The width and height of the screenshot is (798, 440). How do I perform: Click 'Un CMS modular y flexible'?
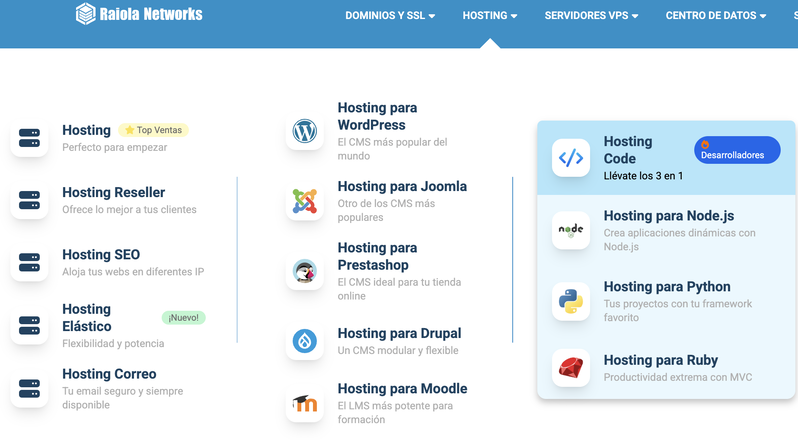pos(398,350)
